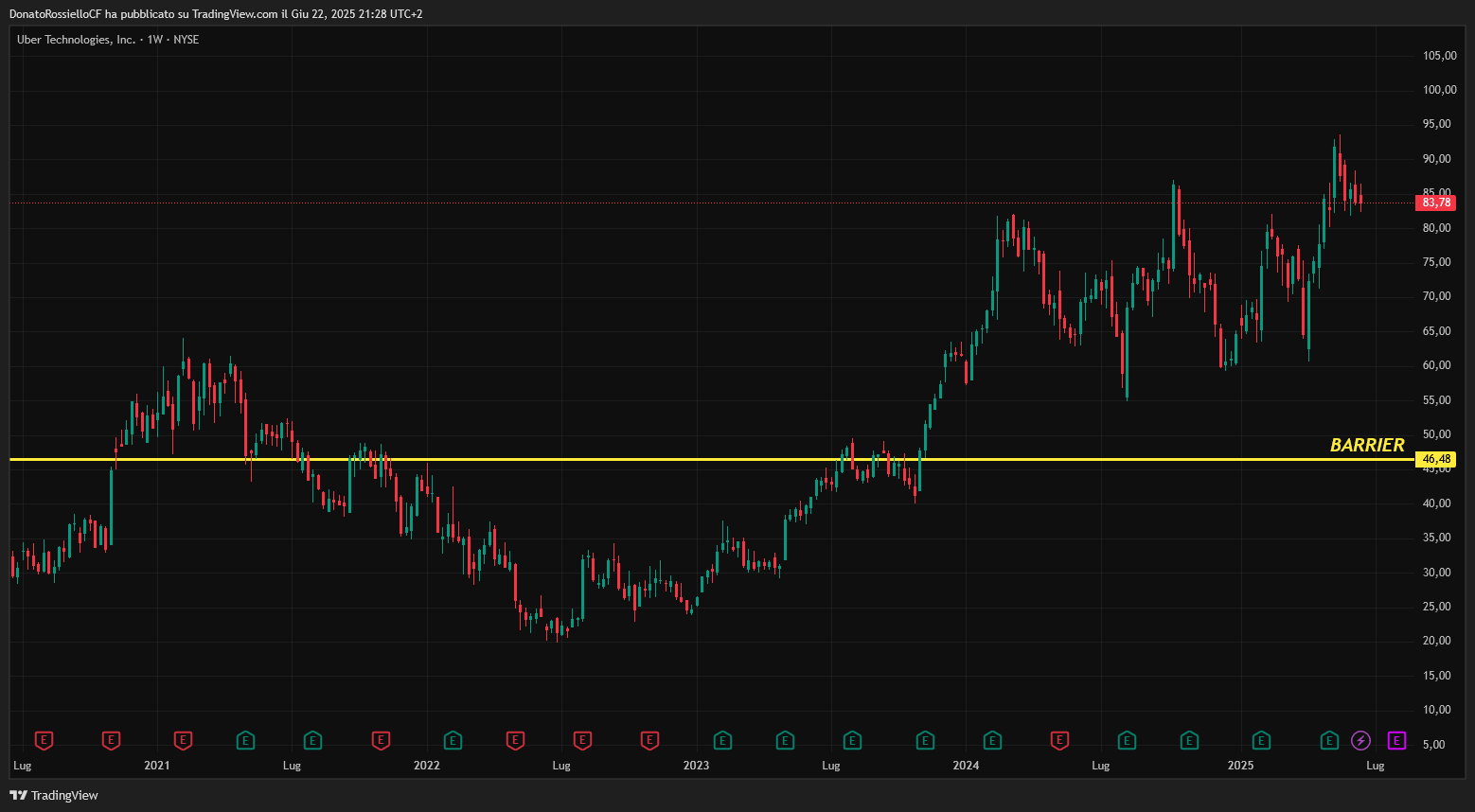
Task: Click the 90,00 price axis label
Action: click(x=1437, y=159)
